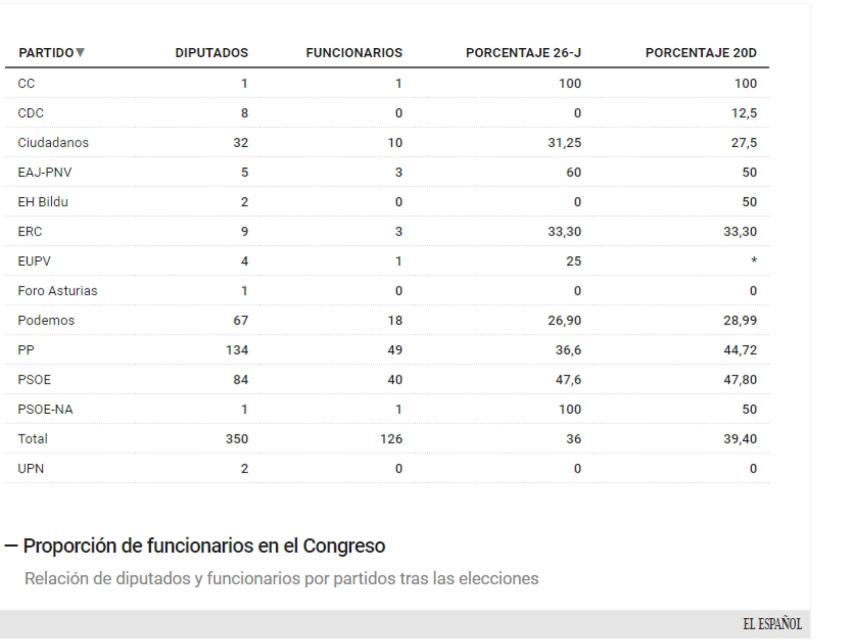
Task: Click the PSOE party name cell
Action: pyautogui.click(x=33, y=378)
